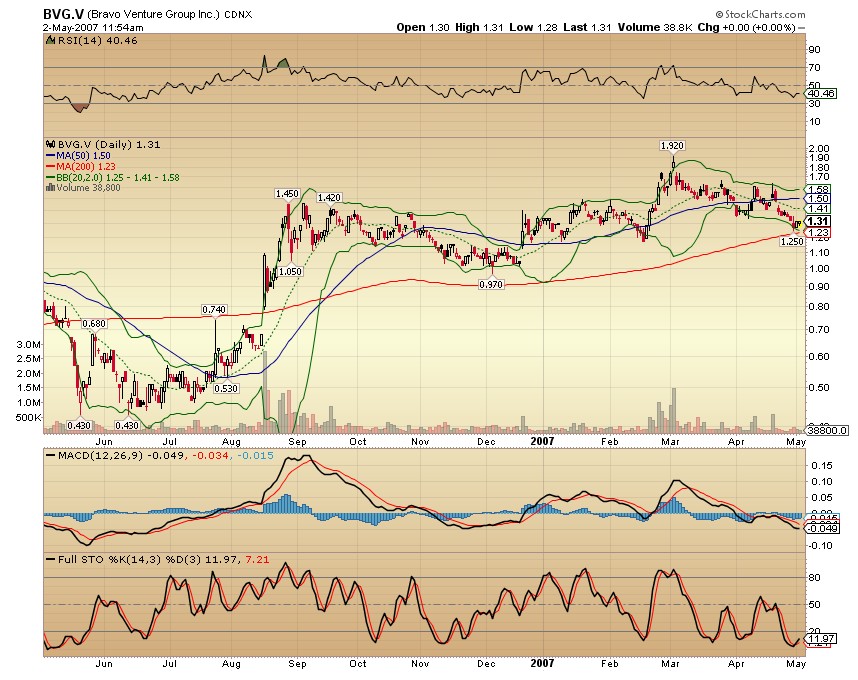Click the 38800.0 volume axis tag
This screenshot has height=680, width=858.
[x=828, y=431]
